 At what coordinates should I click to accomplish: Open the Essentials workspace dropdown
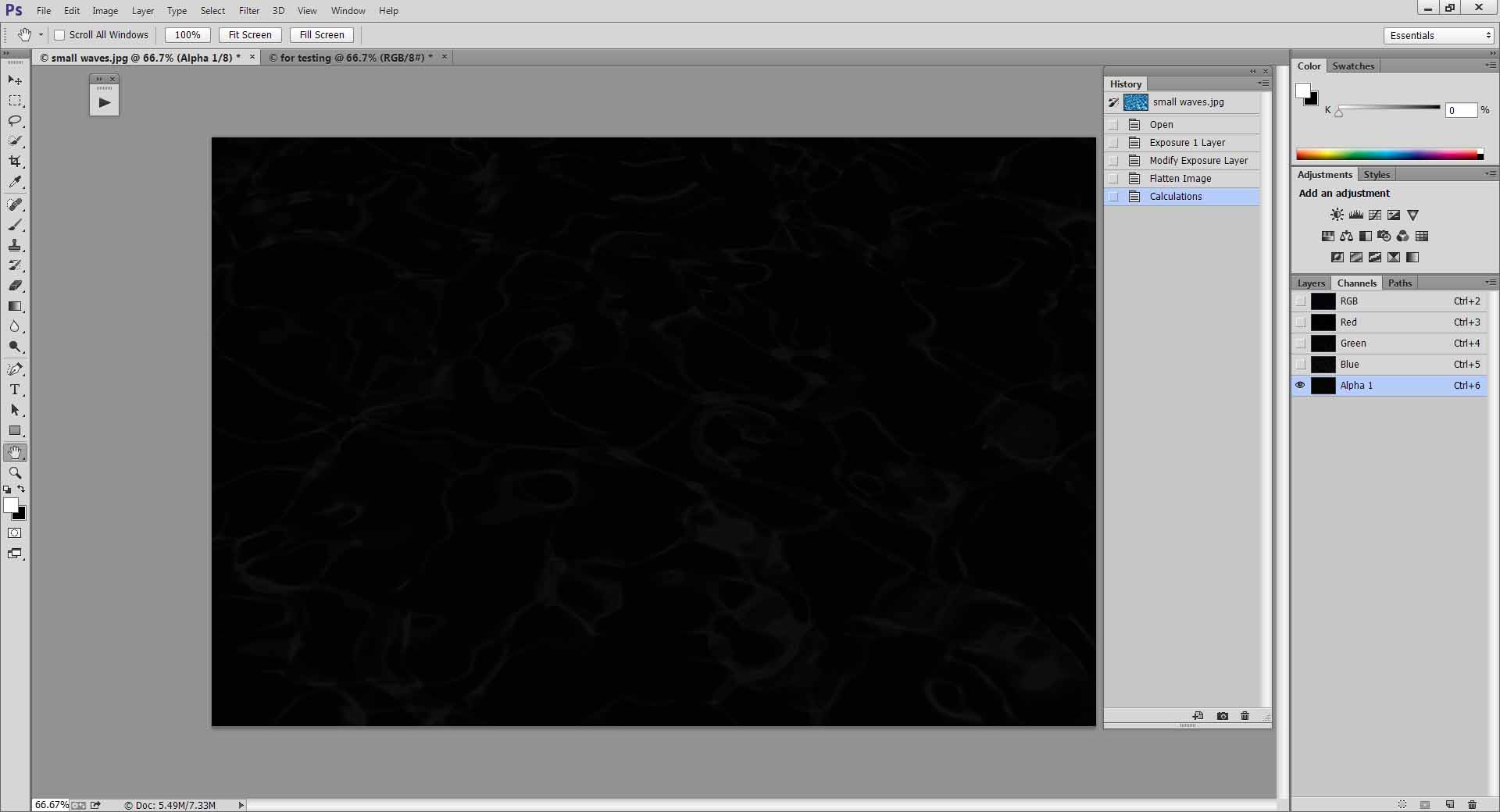[1439, 35]
